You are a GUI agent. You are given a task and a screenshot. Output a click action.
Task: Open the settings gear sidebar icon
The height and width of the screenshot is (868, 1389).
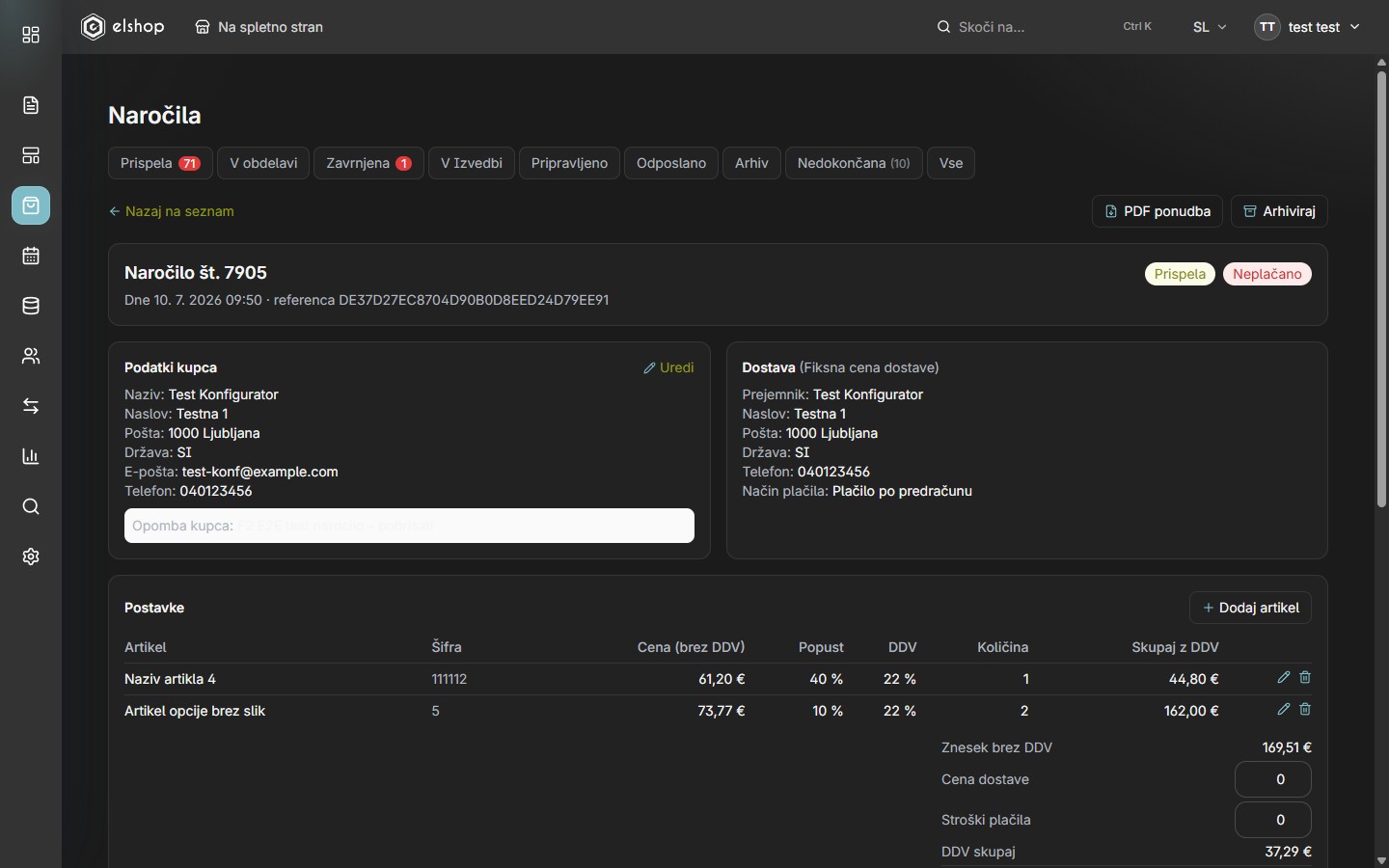31,556
